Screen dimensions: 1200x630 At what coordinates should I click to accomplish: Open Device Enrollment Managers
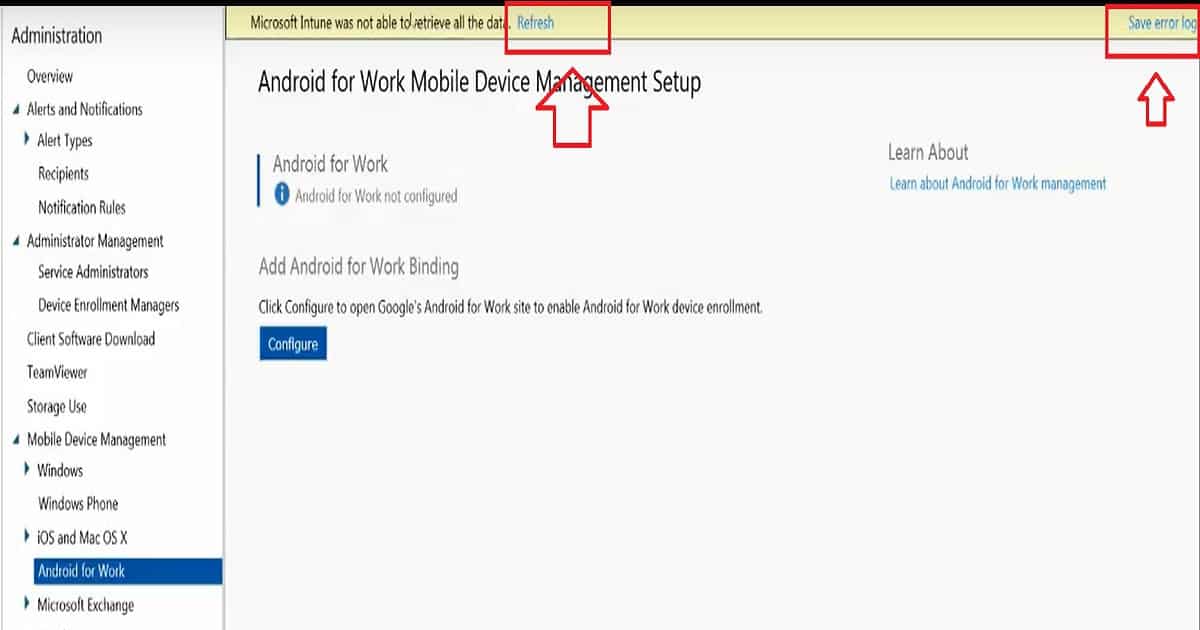point(109,305)
